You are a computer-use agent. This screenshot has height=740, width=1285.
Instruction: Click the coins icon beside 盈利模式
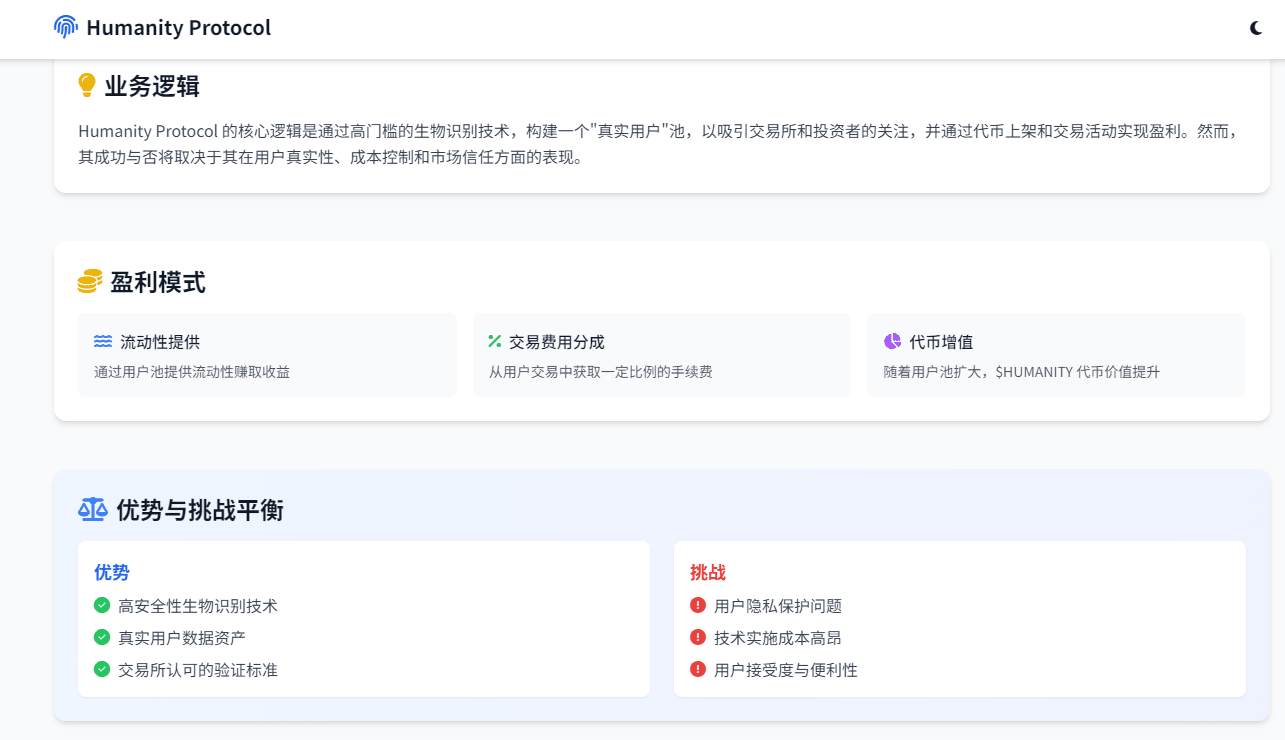point(90,282)
